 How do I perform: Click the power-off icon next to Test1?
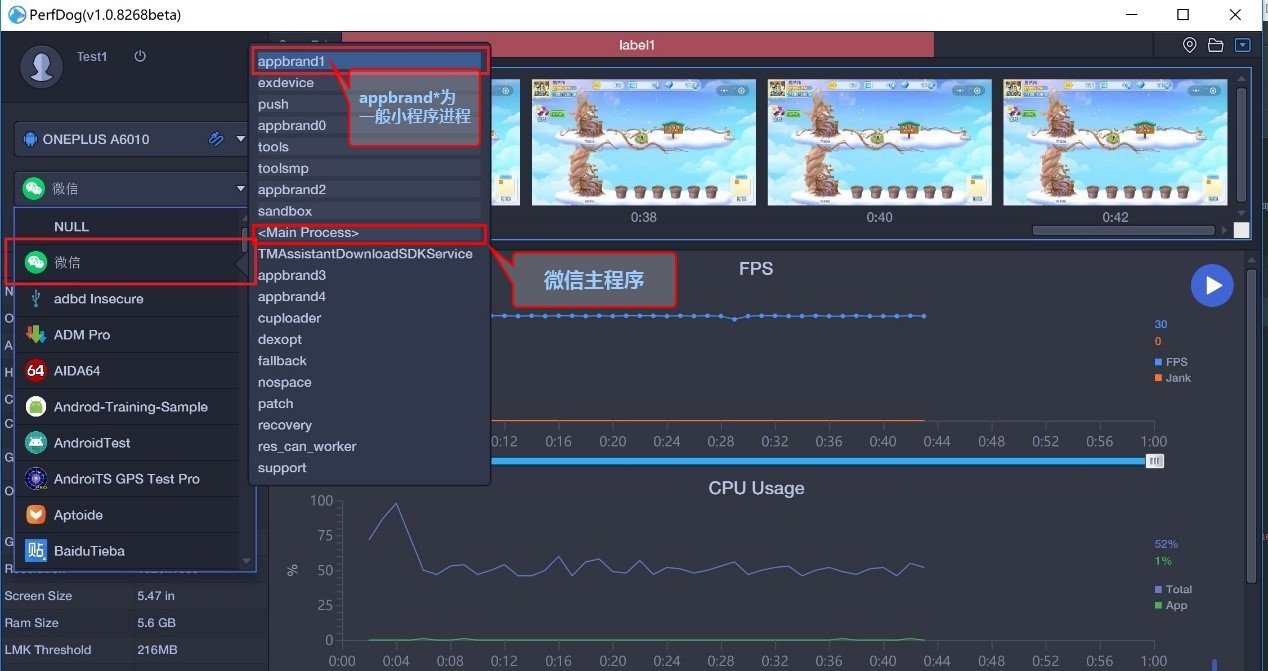[x=139, y=56]
